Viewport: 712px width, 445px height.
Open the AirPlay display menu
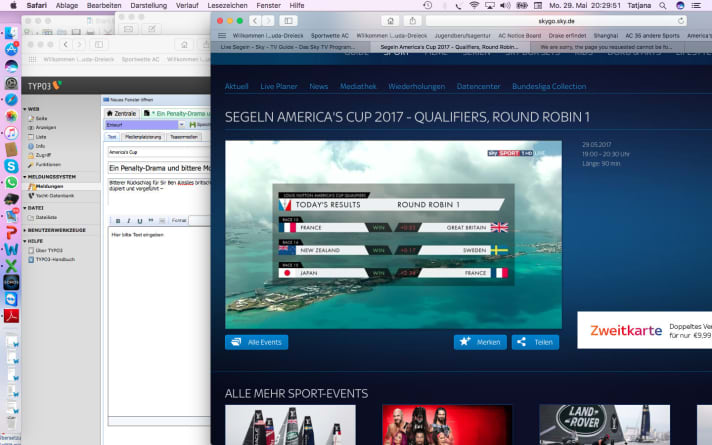490,5
